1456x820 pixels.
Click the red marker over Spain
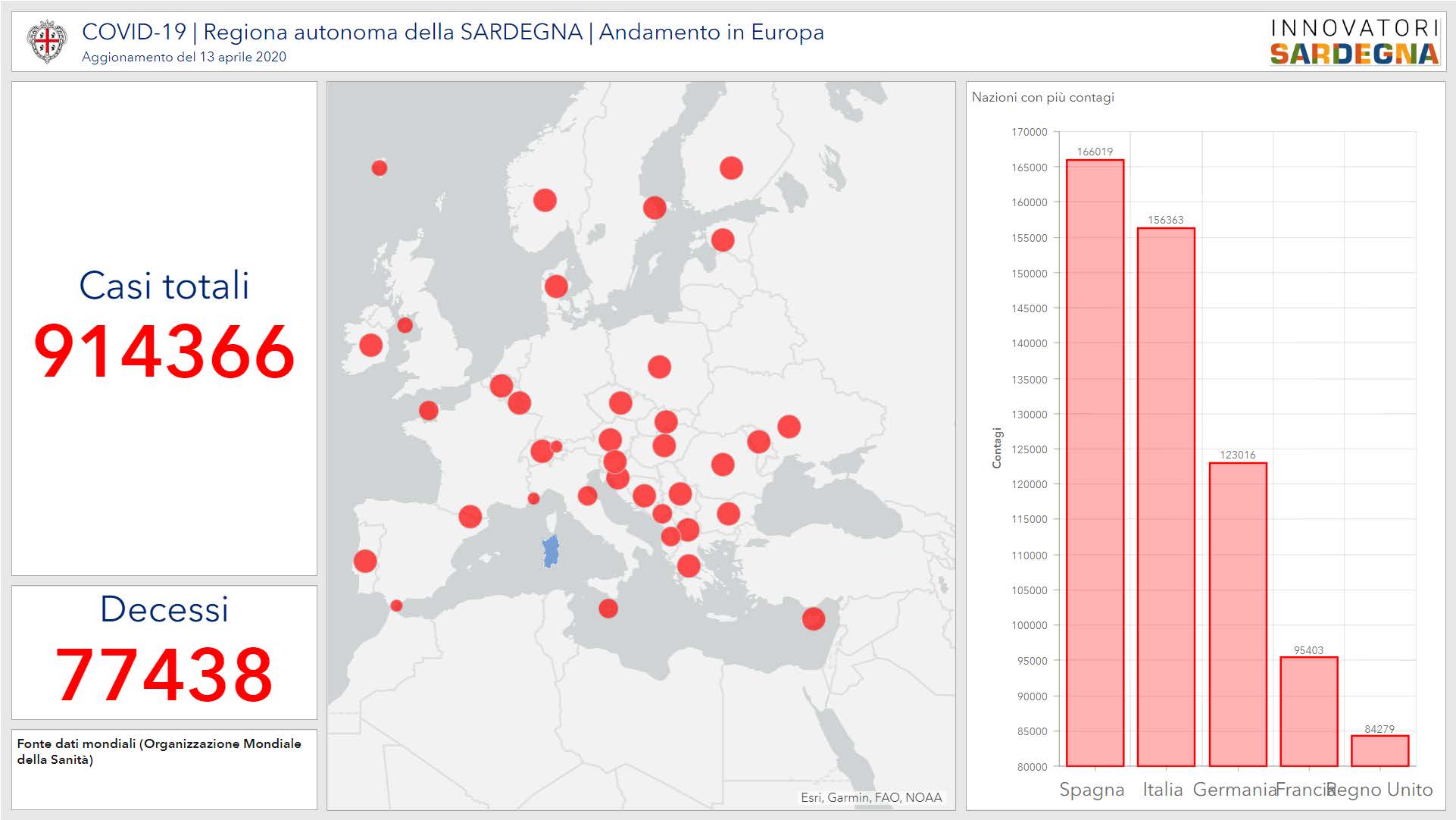[470, 517]
